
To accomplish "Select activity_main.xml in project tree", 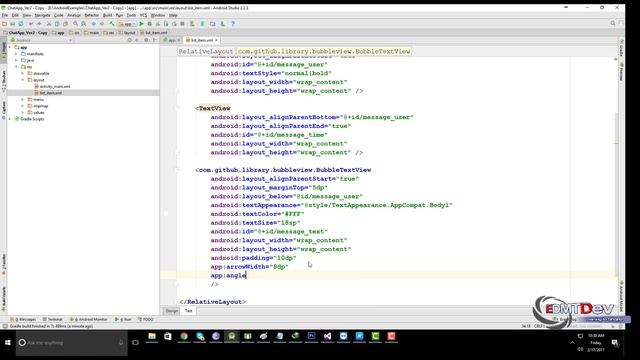I will 55,87.
